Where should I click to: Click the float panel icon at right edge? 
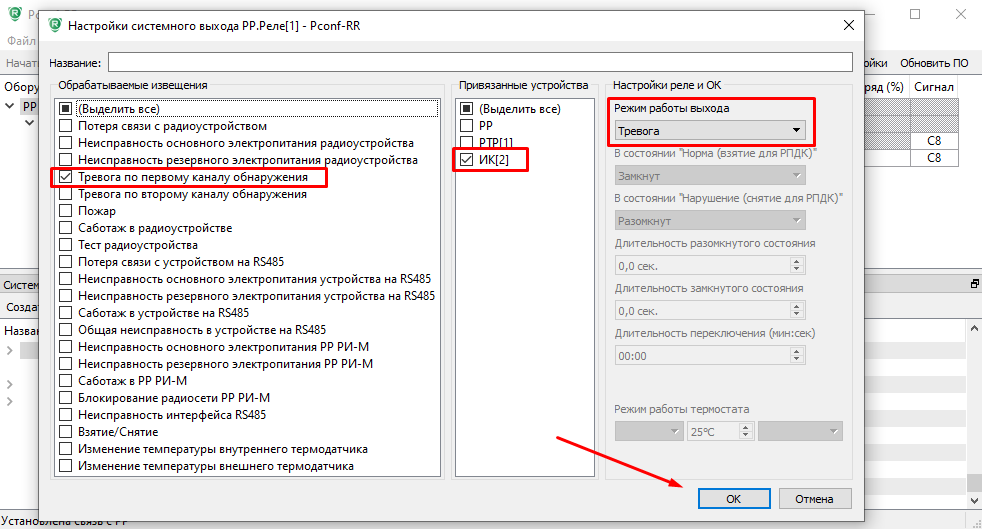coord(974,284)
